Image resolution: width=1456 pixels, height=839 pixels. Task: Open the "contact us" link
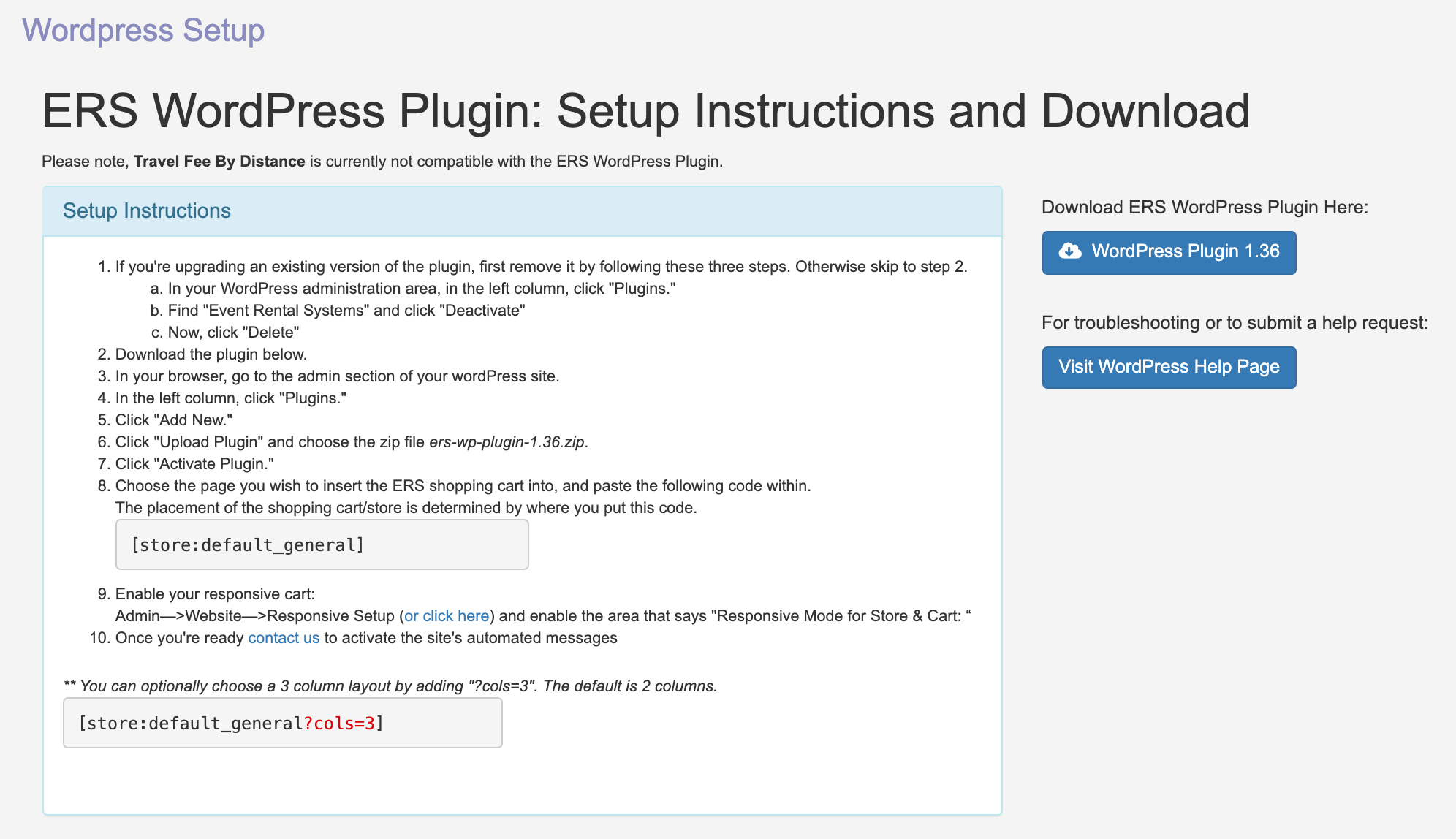click(x=284, y=638)
